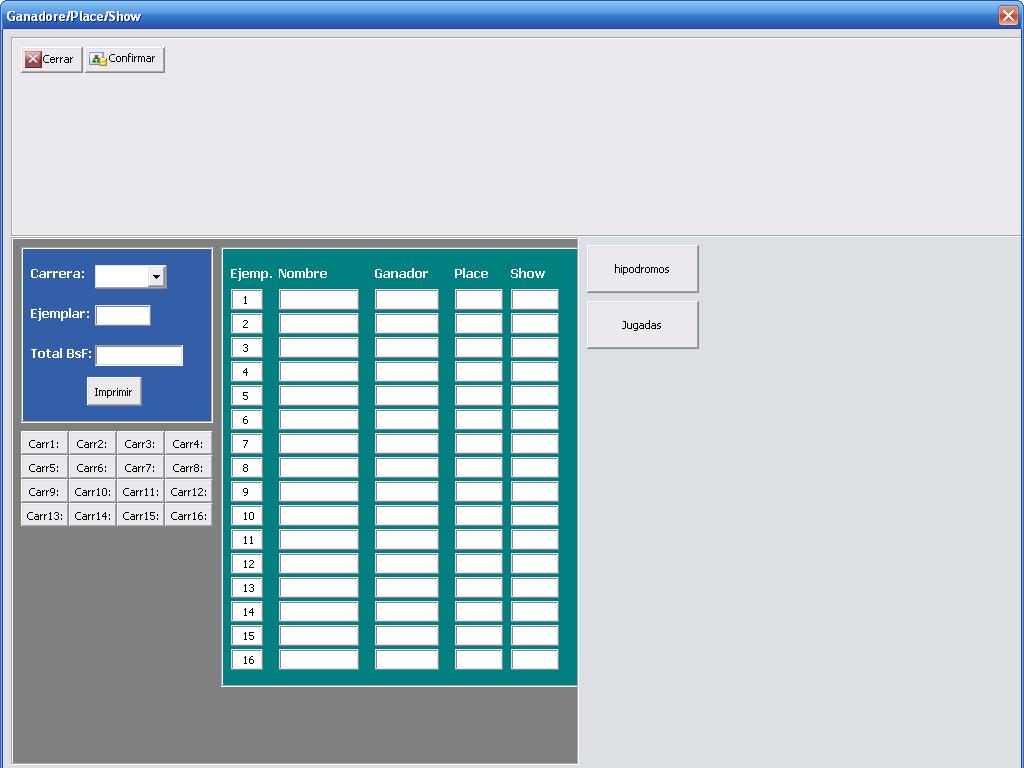The height and width of the screenshot is (768, 1024).
Task: Click the Show column header
Action: point(527,274)
